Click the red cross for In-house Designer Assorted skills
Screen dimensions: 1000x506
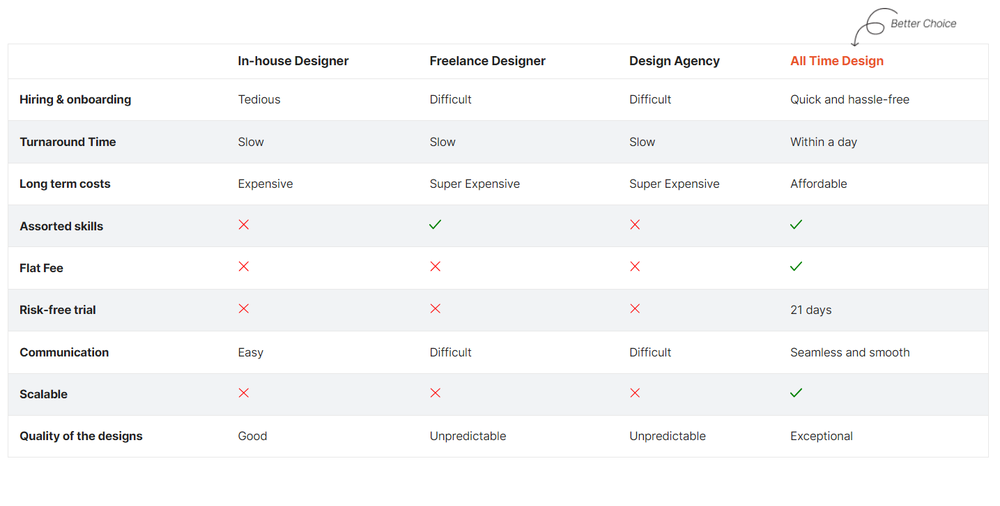(243, 225)
